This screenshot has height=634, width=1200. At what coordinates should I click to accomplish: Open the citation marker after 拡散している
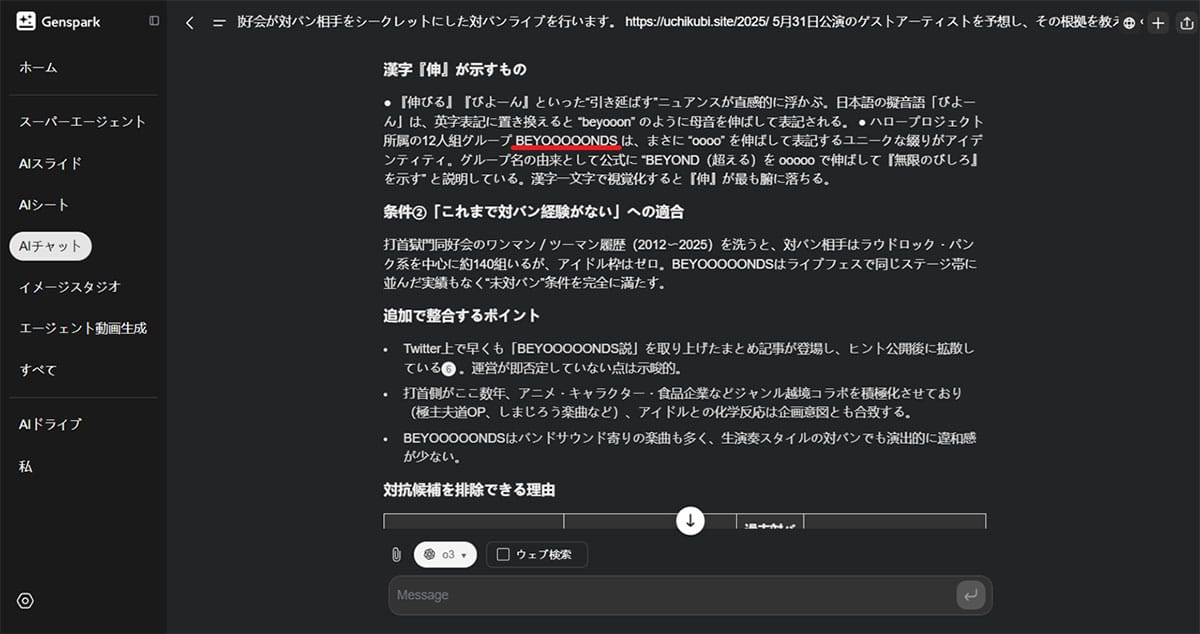pyautogui.click(x=448, y=368)
